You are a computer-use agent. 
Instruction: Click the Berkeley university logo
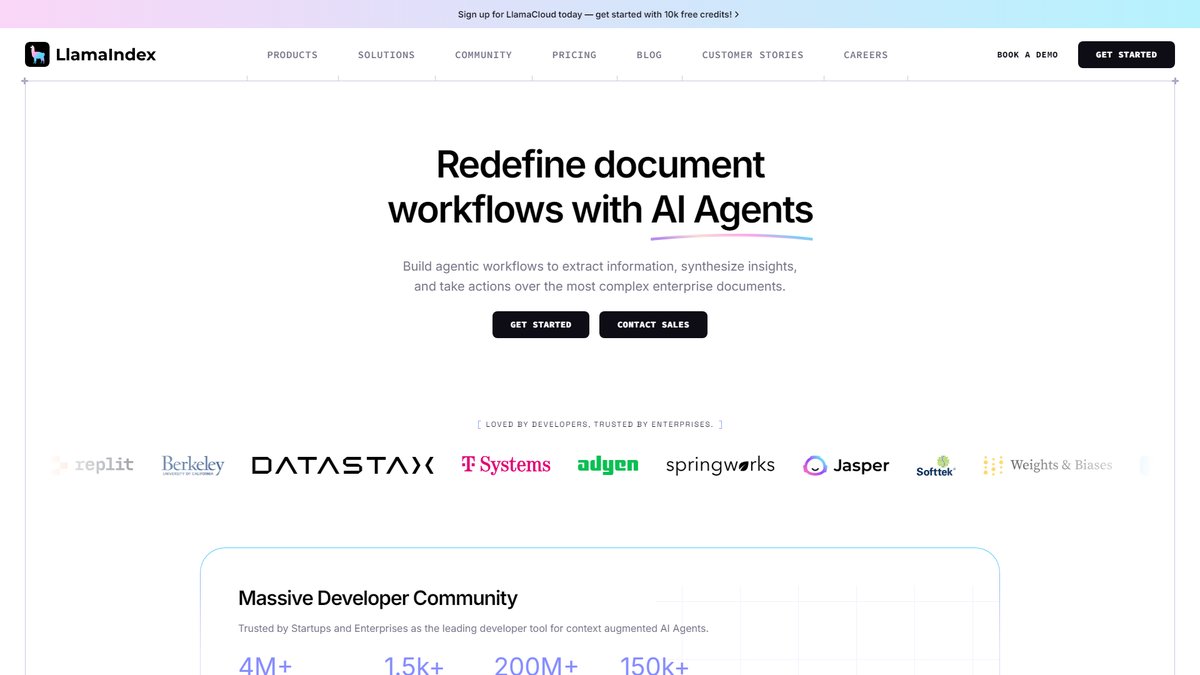(x=193, y=465)
